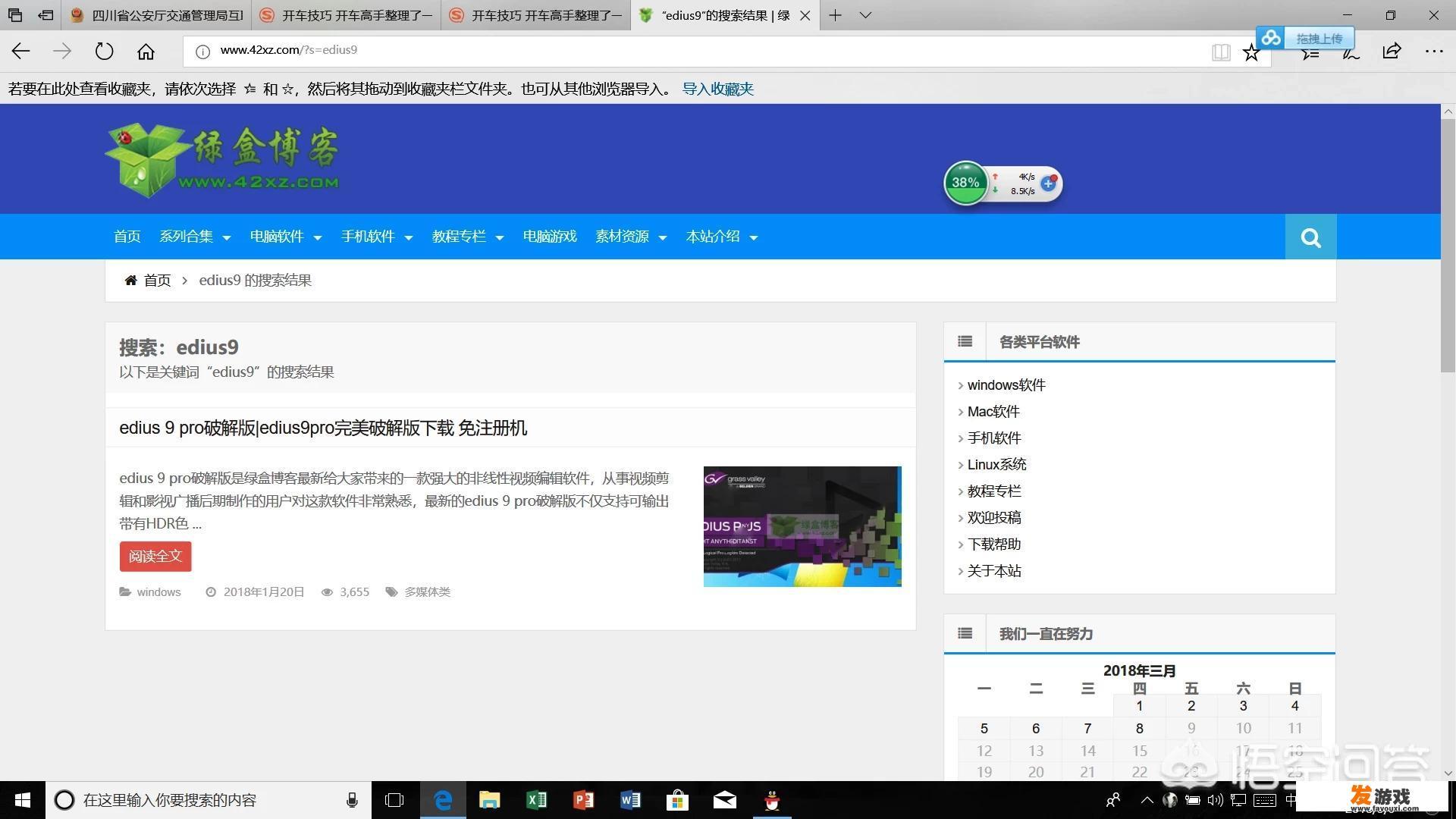Open the edius 9 pro article title
1456x819 pixels.
[323, 428]
